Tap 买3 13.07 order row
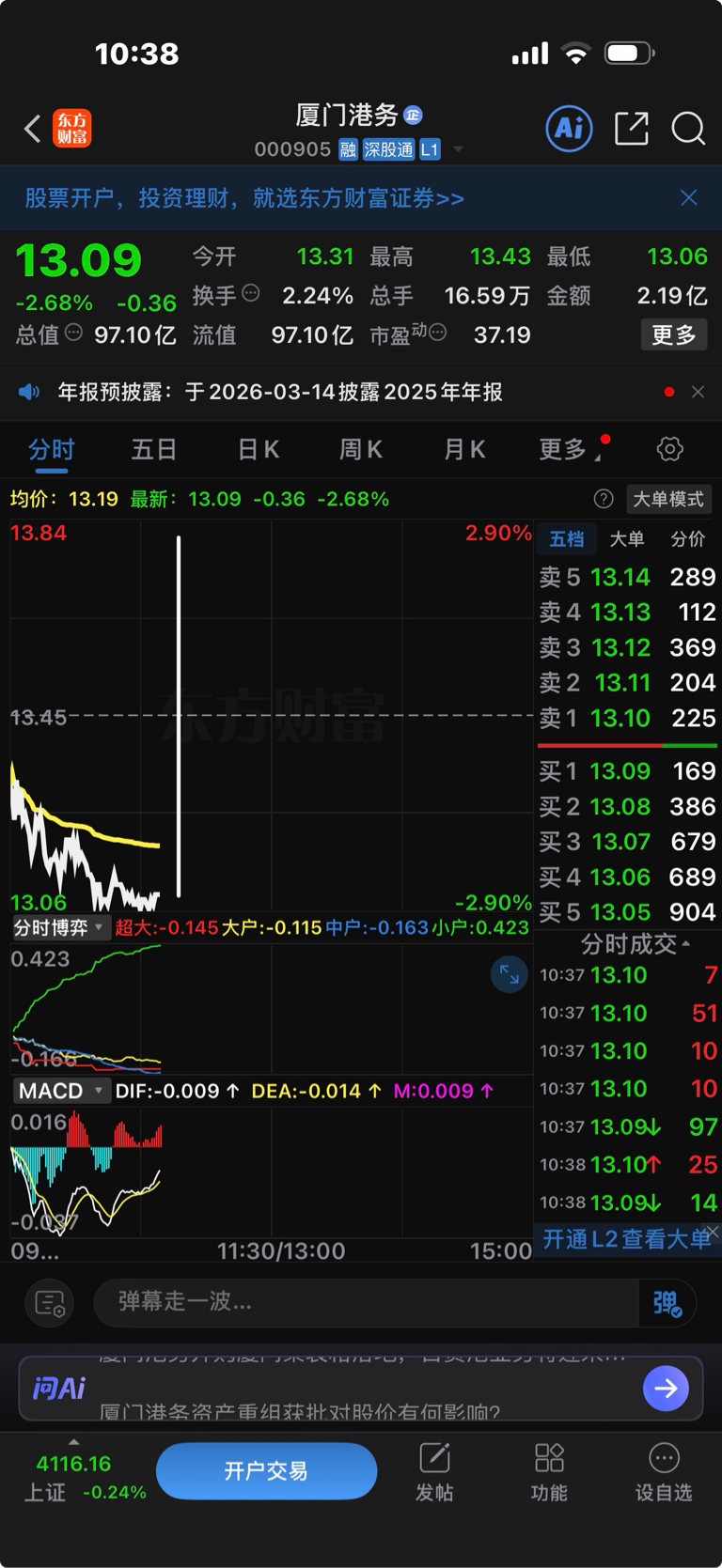The image size is (722, 1568). 628,841
